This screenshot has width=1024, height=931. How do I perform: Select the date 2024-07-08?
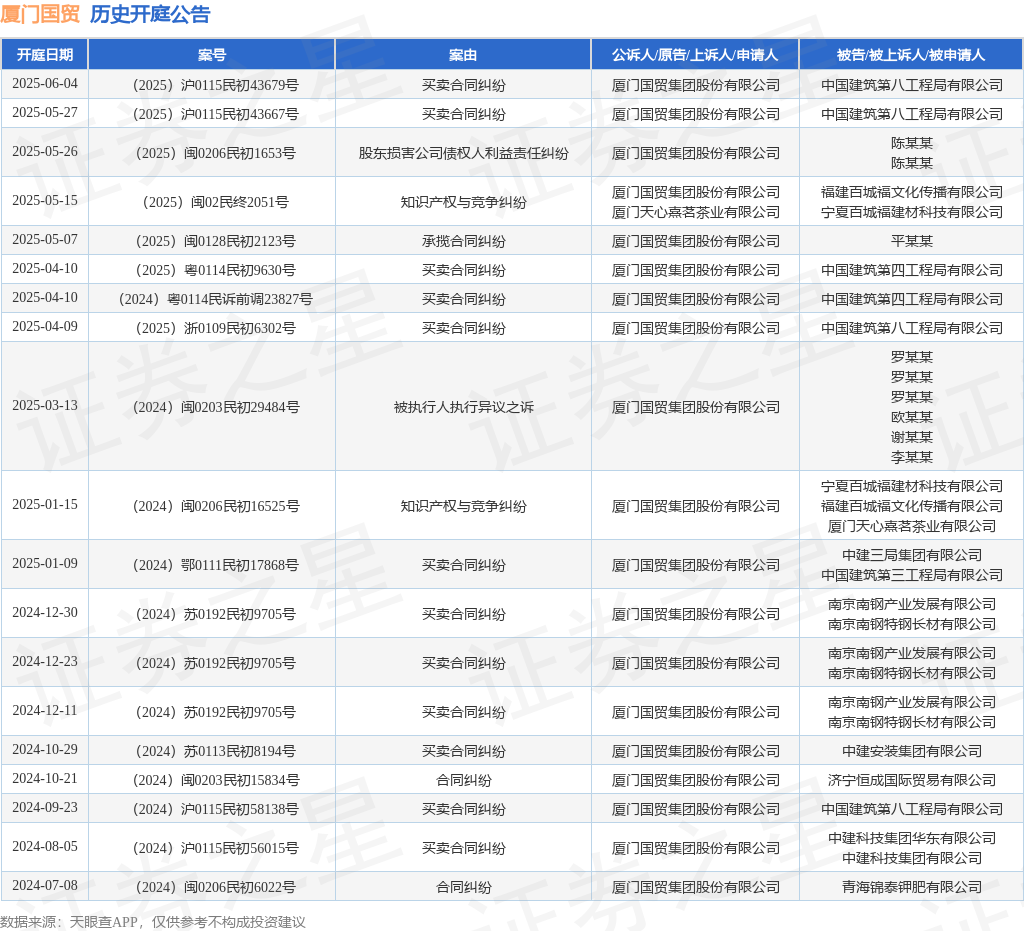pyautogui.click(x=44, y=885)
